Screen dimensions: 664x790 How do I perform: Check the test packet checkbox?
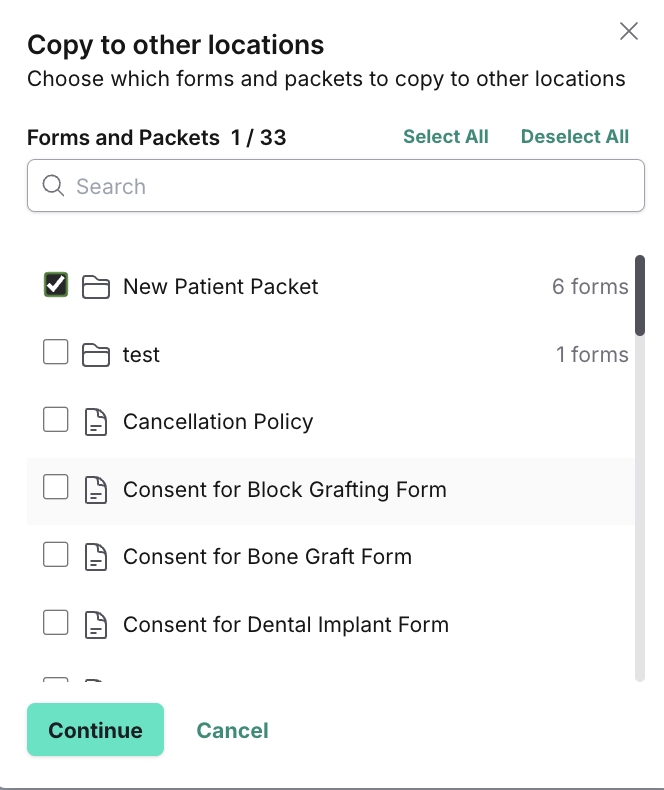click(x=56, y=351)
